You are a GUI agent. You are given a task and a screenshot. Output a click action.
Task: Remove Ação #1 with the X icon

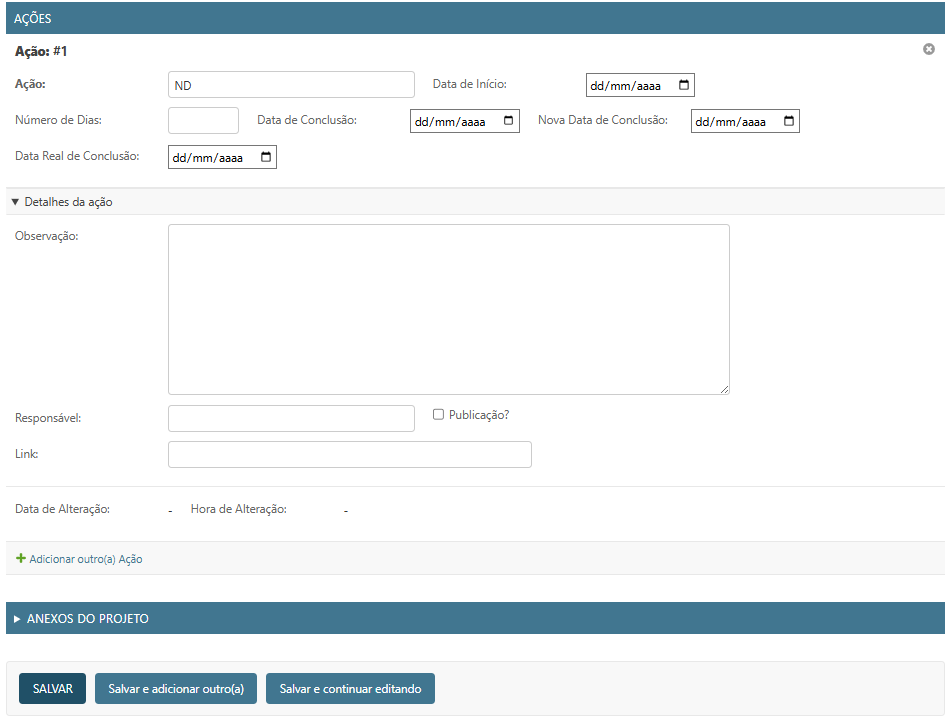(928, 49)
